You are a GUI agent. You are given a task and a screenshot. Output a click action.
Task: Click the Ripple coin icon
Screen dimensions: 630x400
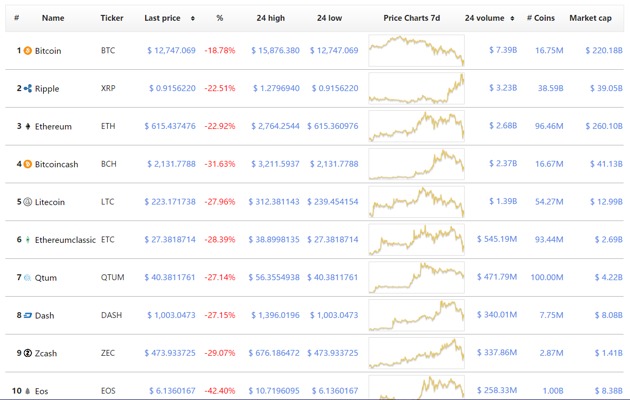[28, 88]
